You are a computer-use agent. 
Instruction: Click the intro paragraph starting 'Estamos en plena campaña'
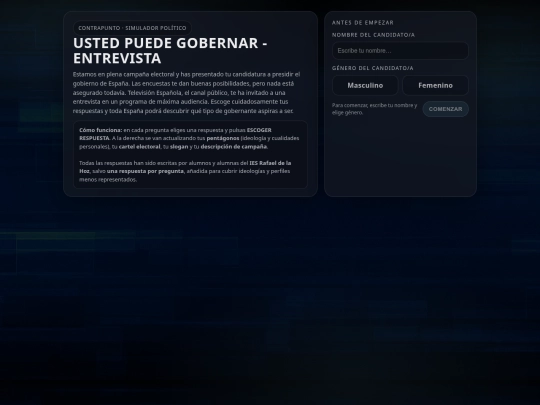click(x=186, y=93)
